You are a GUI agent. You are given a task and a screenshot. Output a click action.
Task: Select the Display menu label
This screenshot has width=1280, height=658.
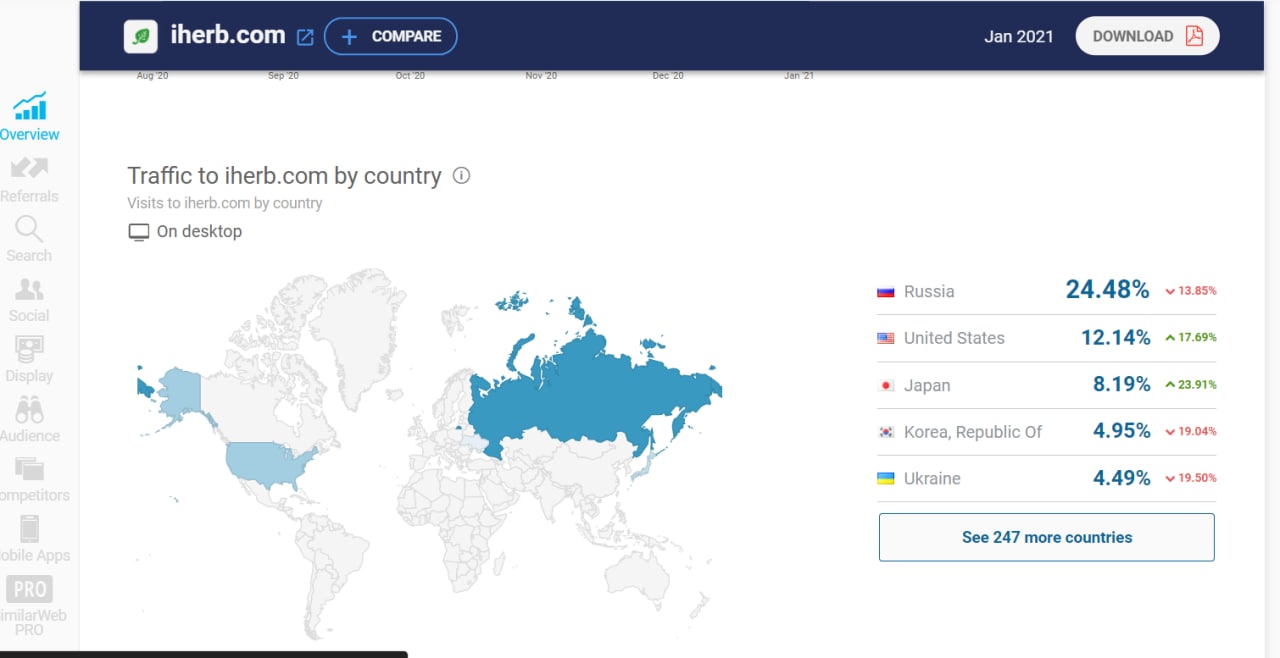click(29, 376)
